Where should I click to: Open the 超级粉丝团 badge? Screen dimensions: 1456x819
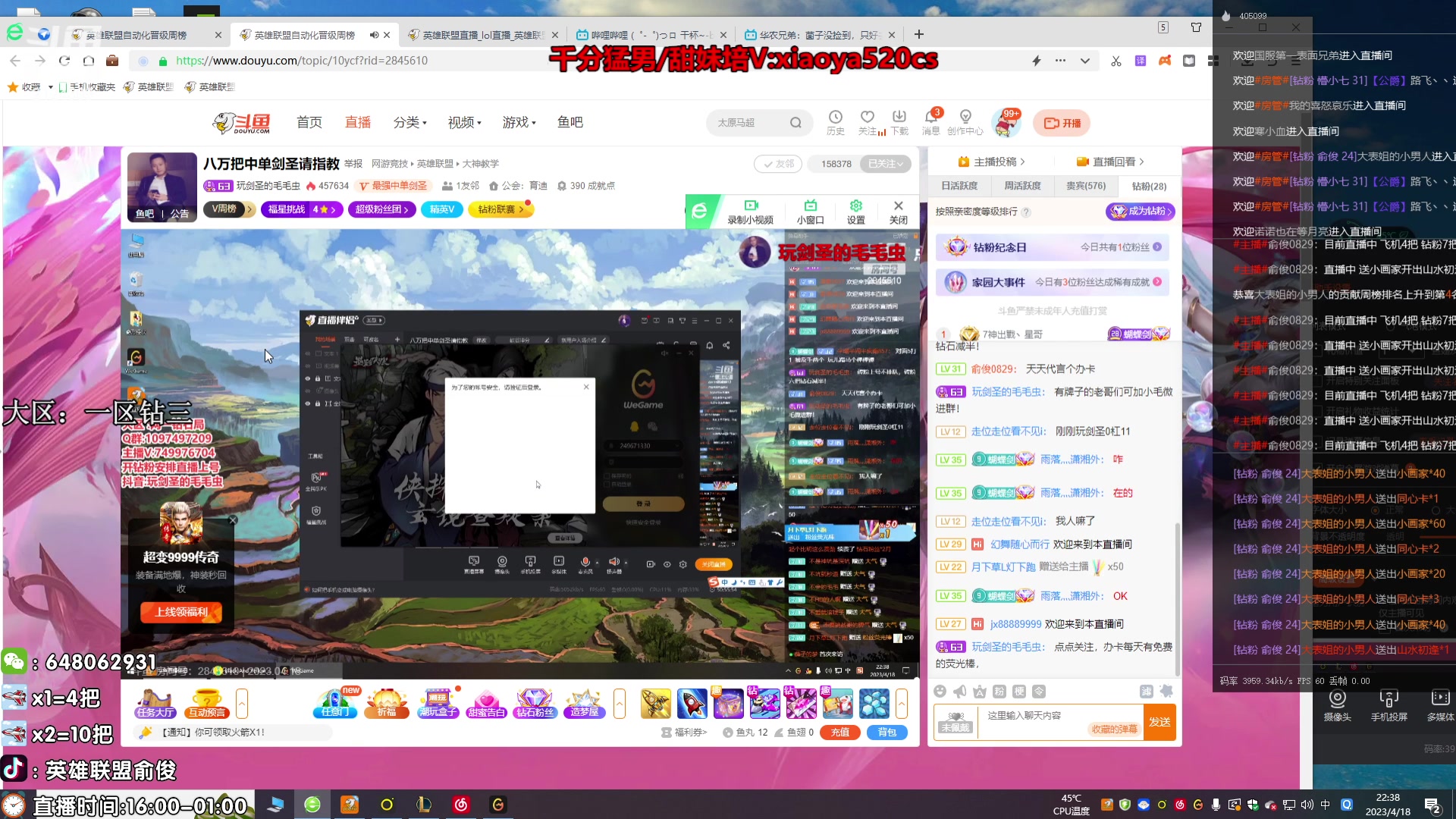pyautogui.click(x=382, y=209)
